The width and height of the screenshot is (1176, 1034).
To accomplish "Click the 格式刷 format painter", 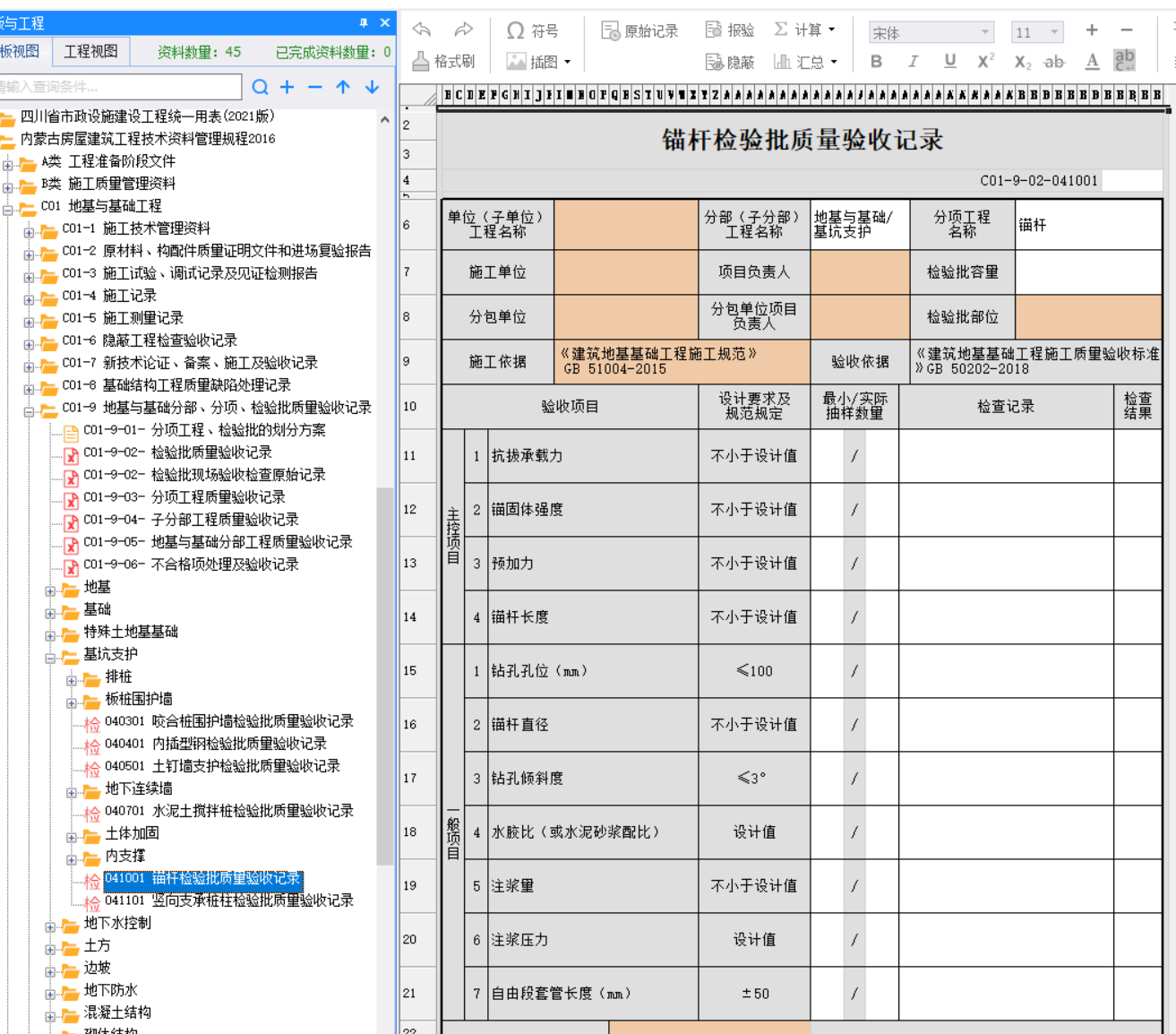I will pyautogui.click(x=443, y=61).
